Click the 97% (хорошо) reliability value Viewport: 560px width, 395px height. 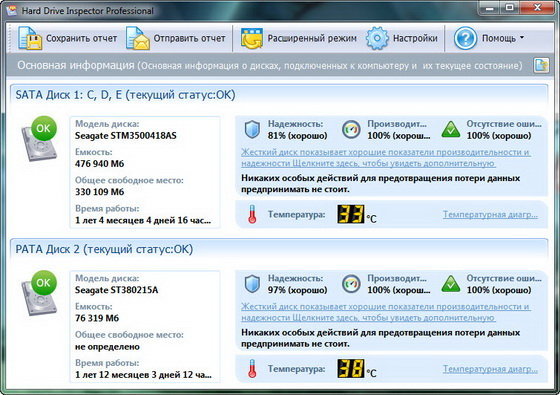[x=298, y=290]
